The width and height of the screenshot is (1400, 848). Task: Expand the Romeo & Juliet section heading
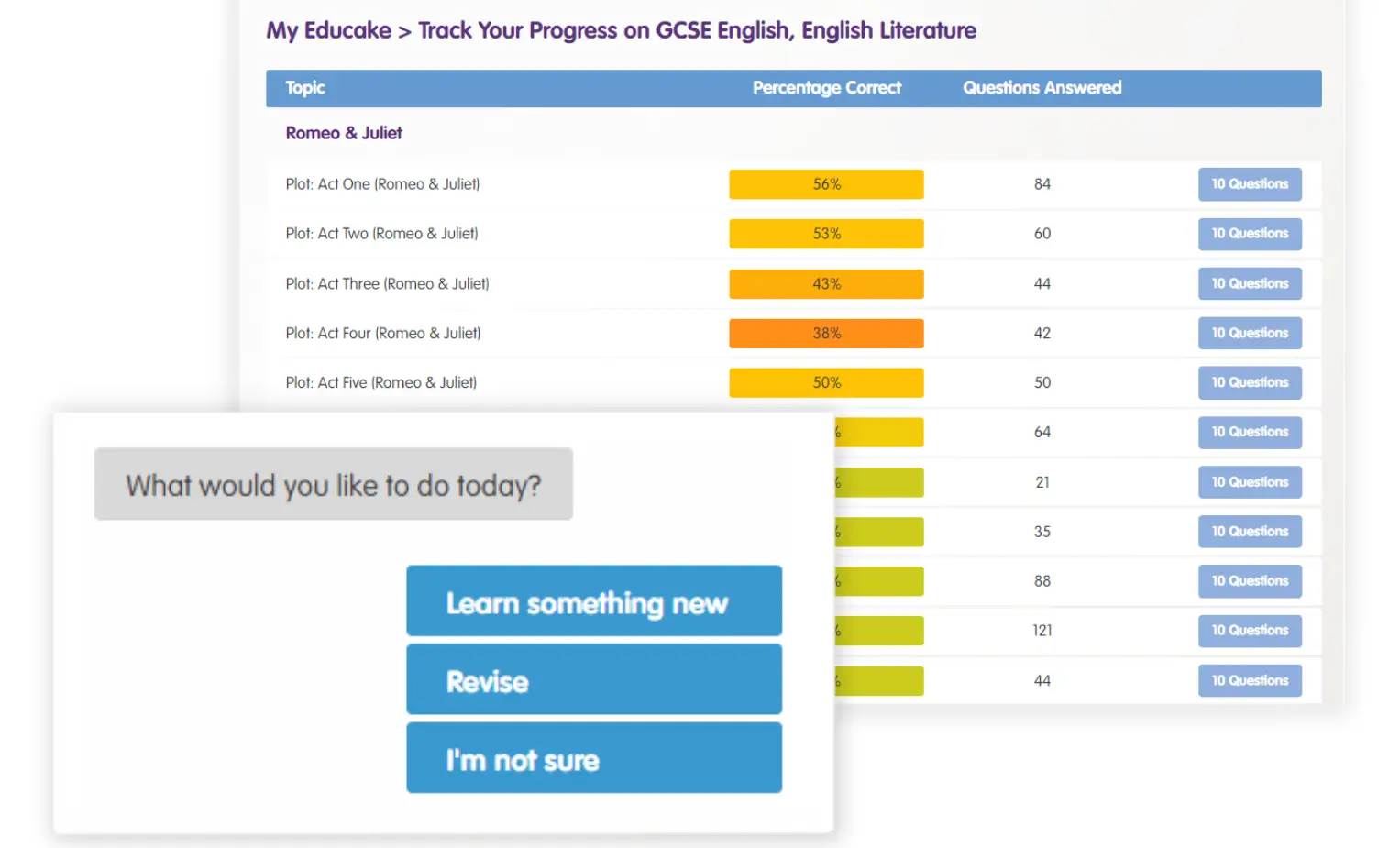pos(343,132)
